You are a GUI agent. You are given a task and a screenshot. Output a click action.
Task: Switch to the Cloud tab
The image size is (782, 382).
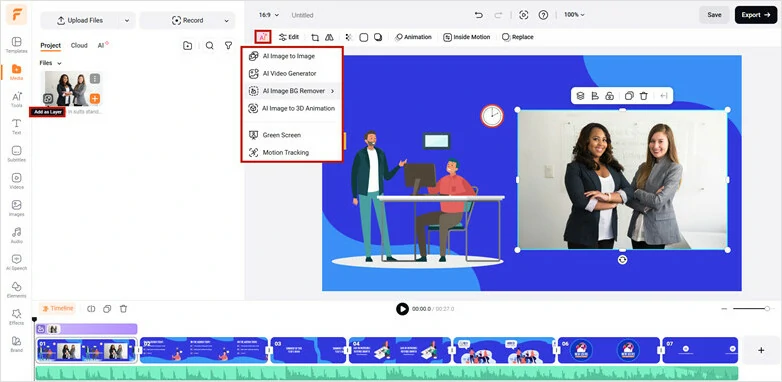pyautogui.click(x=79, y=45)
